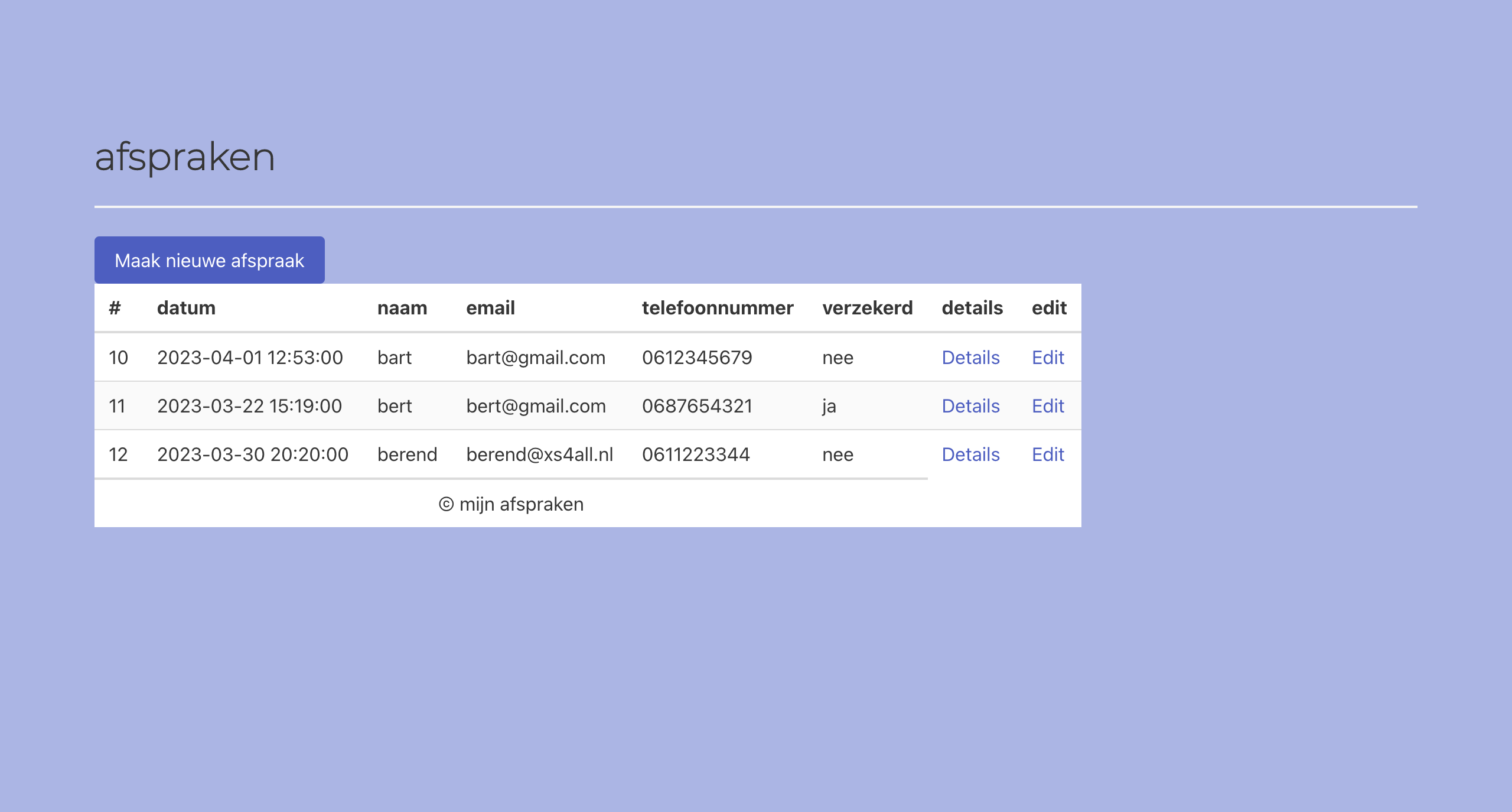Click phone number 0687654321
The image size is (1512, 812).
(697, 406)
